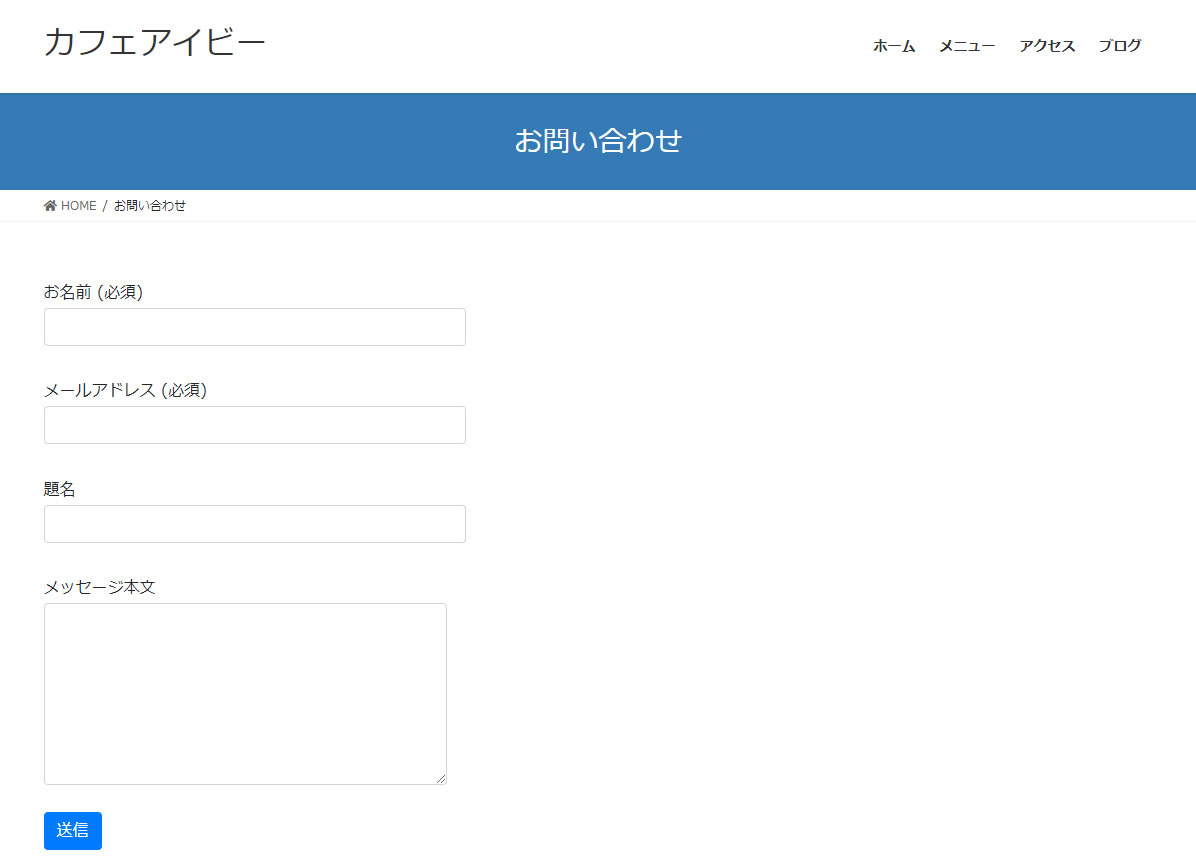Submit the form with 送信 button
The width and height of the screenshot is (1196, 863).
pos(72,830)
